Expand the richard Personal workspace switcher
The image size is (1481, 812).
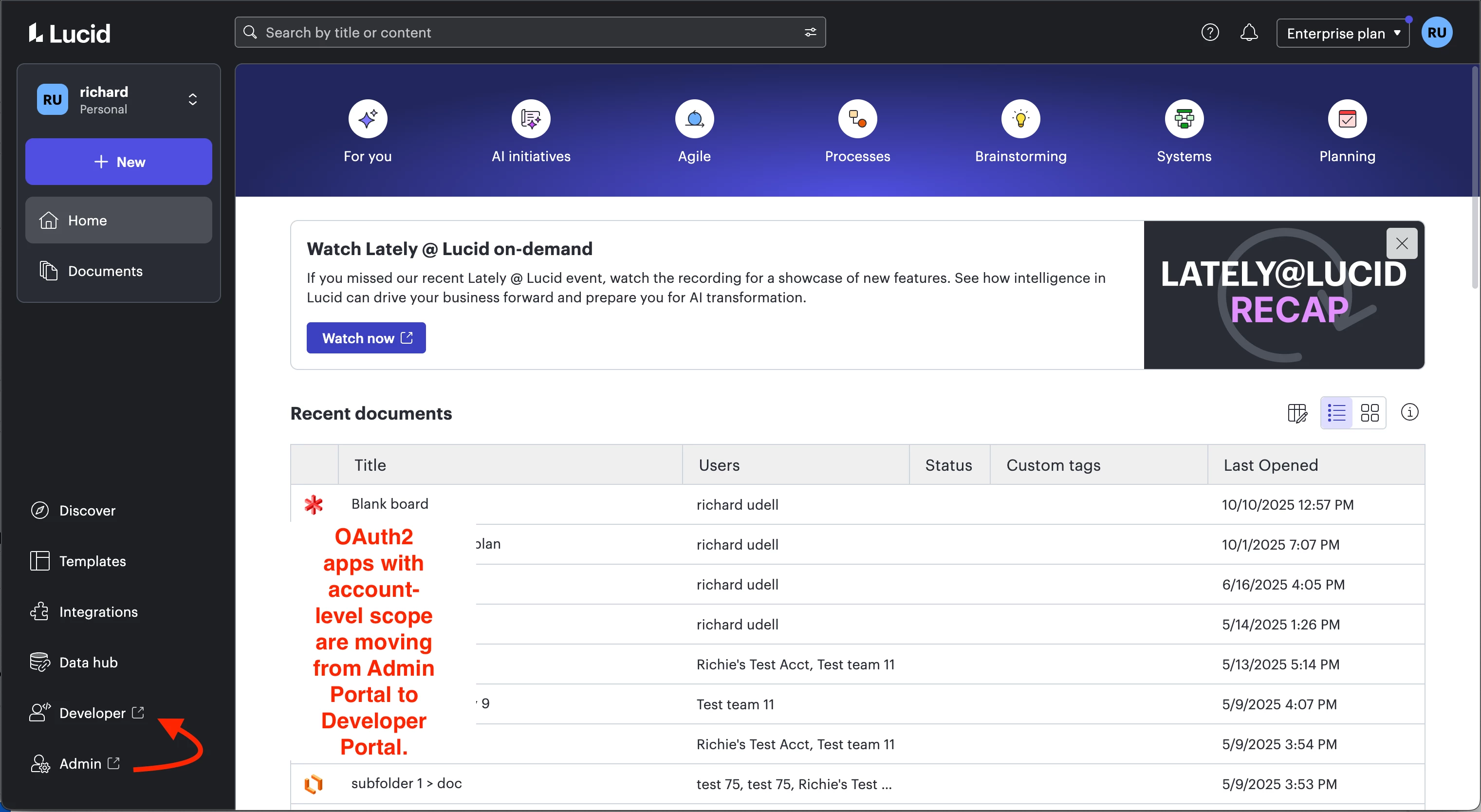193,99
